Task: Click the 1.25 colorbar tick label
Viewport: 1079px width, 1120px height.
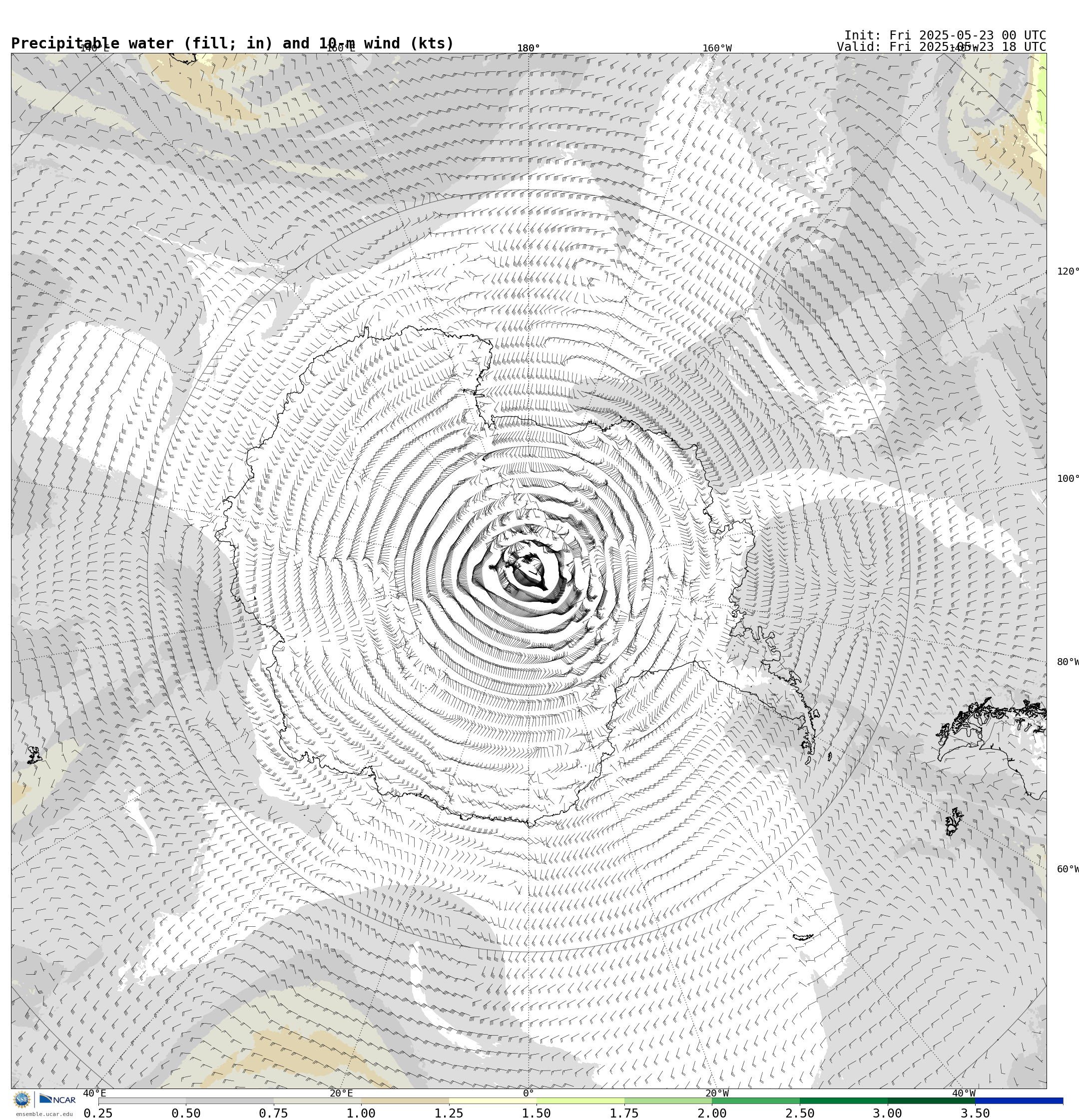Action: (449, 1113)
